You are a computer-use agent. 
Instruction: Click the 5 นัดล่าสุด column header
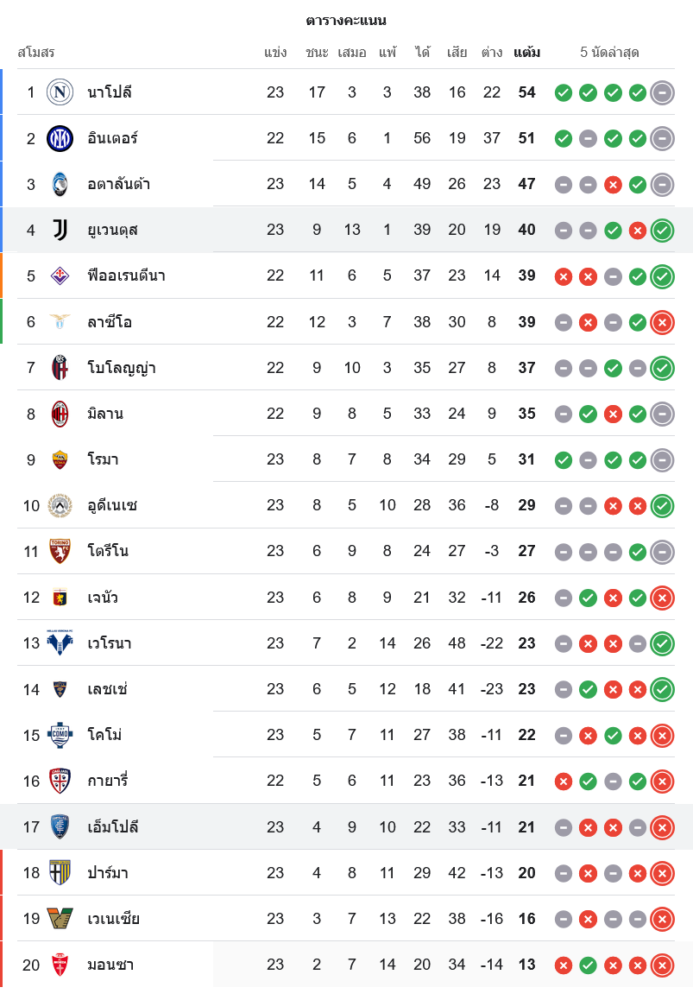(609, 52)
